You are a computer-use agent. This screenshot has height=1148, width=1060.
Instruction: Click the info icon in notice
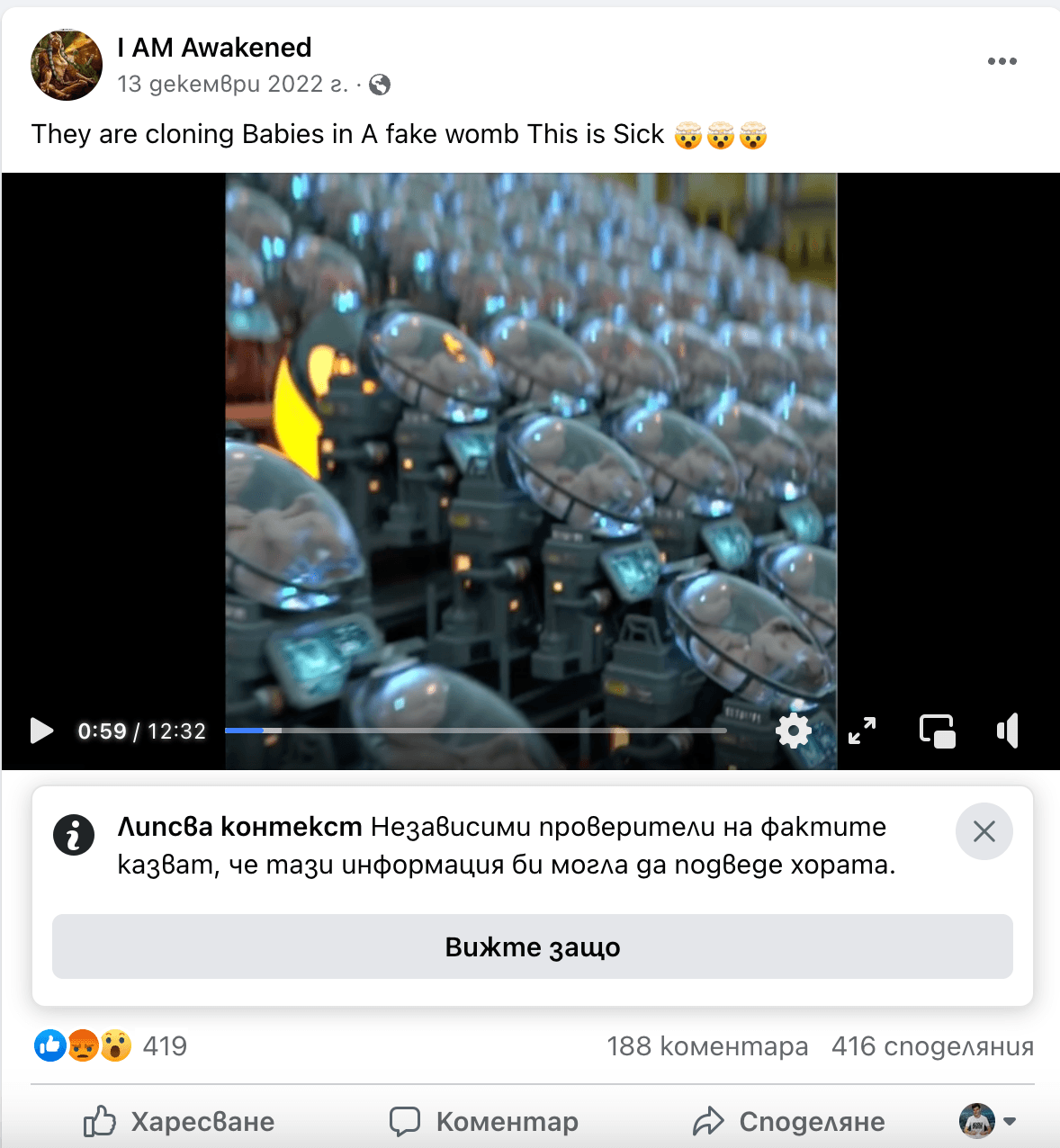(74, 835)
